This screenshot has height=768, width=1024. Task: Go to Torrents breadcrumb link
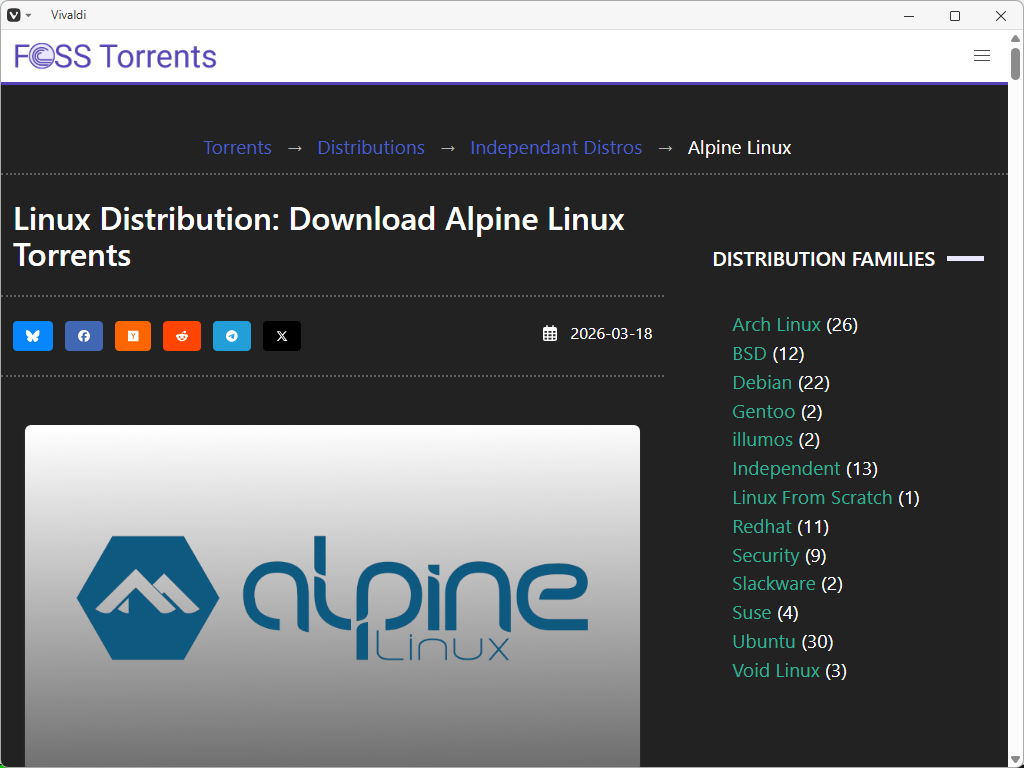[237, 148]
